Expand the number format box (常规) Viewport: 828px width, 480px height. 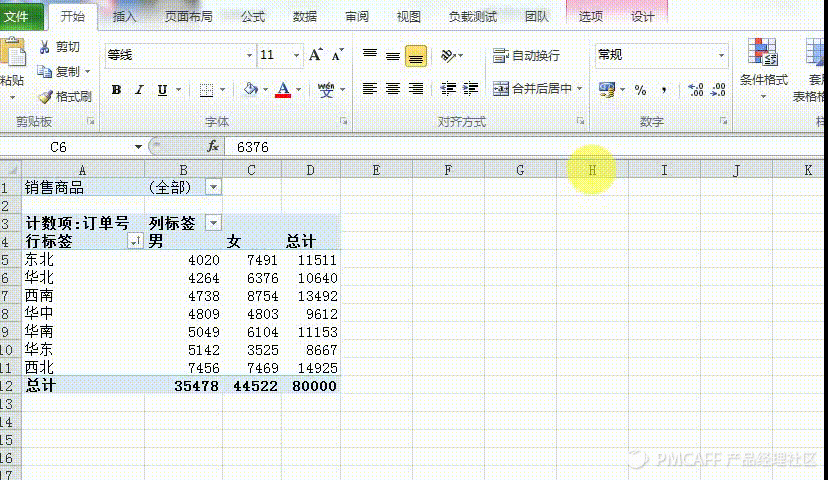(720, 55)
